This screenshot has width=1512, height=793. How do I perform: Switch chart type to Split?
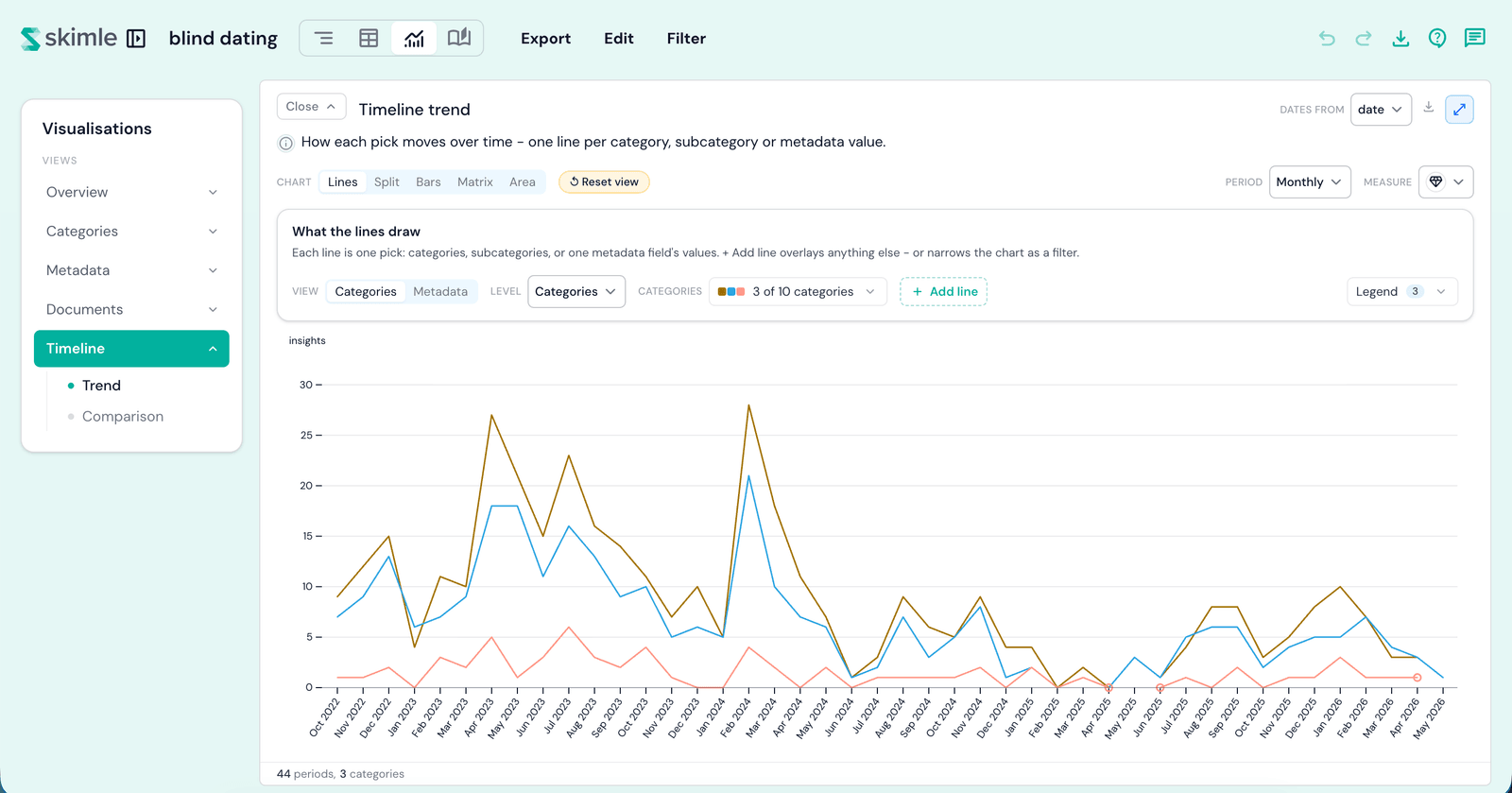pos(387,182)
